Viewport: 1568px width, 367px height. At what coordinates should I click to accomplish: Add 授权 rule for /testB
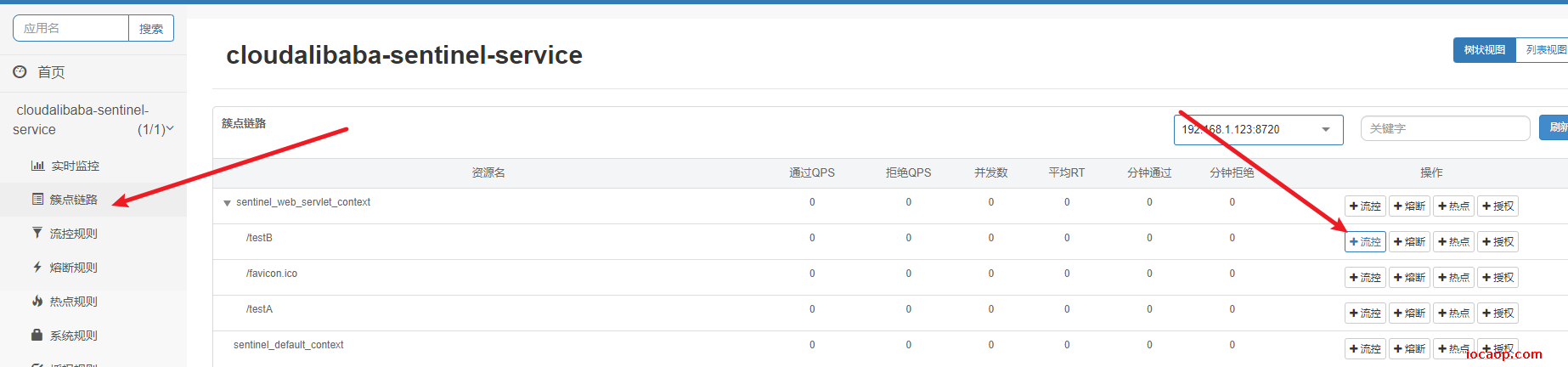[1497, 242]
